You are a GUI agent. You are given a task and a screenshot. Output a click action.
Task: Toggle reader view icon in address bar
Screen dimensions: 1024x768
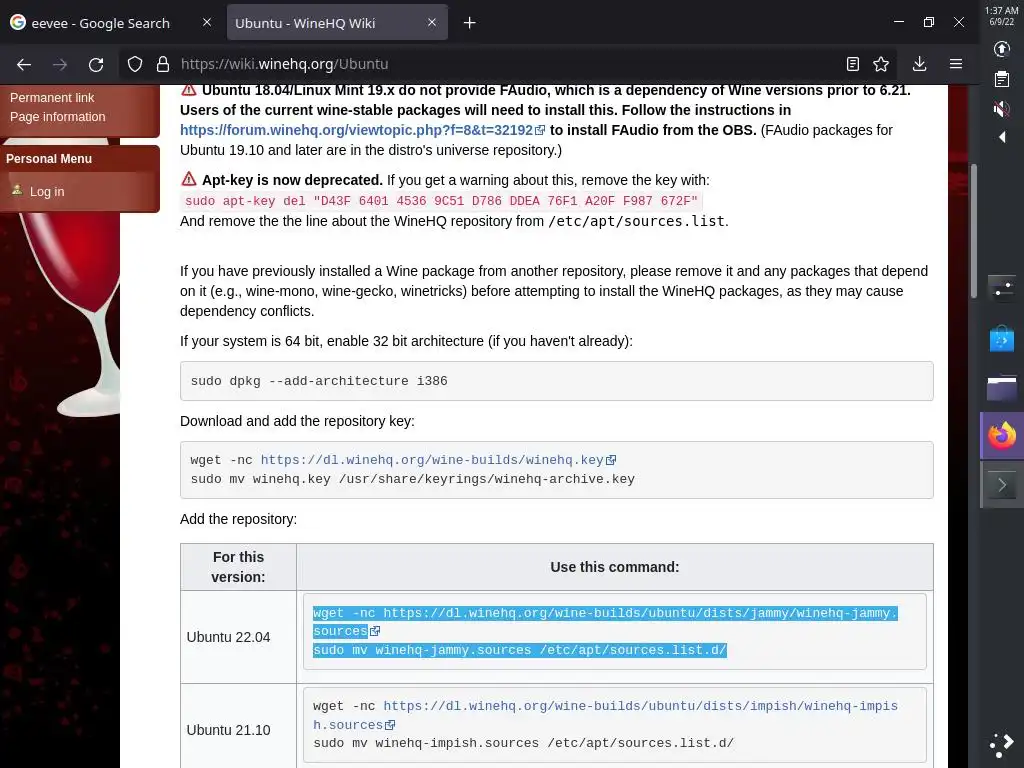coord(852,64)
